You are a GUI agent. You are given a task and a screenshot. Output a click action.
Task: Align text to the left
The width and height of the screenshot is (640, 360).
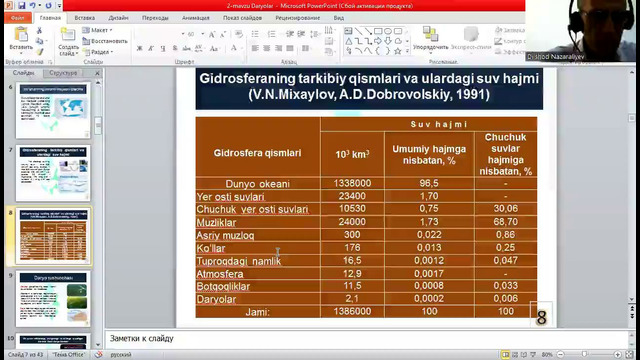coord(255,49)
